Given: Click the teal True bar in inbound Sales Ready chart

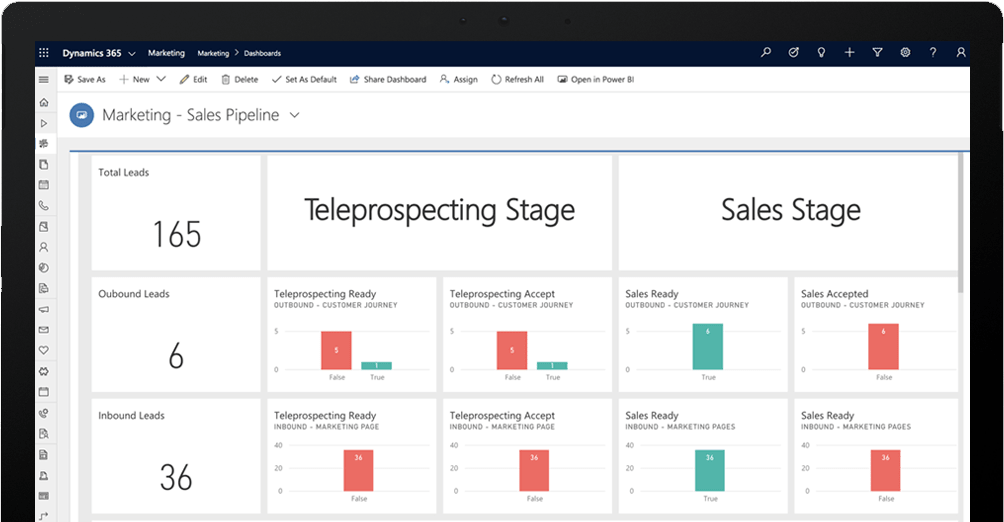Looking at the screenshot, I should [x=710, y=471].
